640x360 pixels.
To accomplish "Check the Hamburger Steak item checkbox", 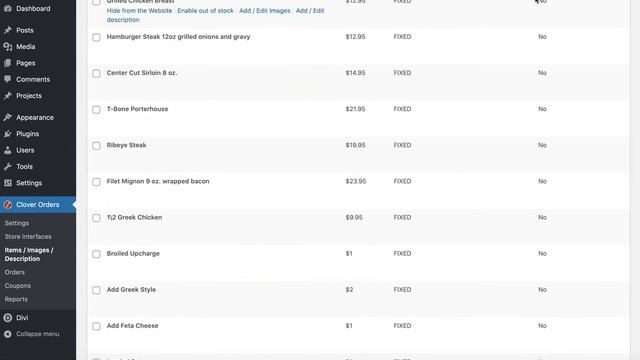I will 96,37.
